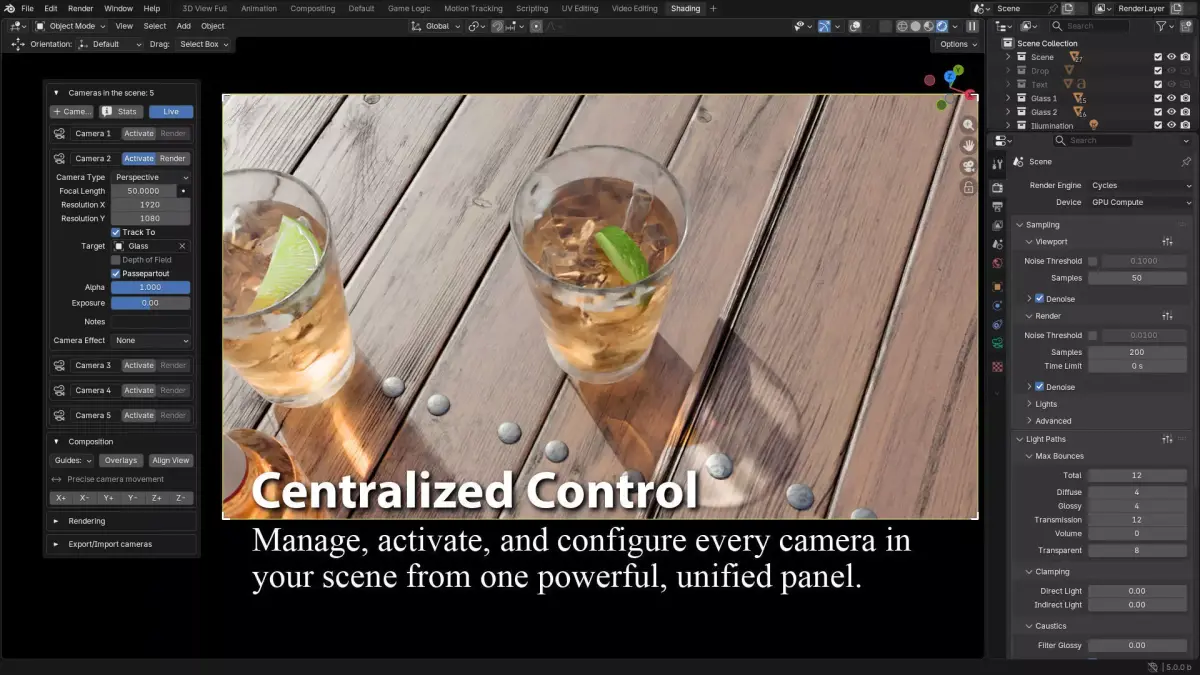This screenshot has height=675, width=1200.
Task: Open the Object Data properties tab icon
Action: [x=997, y=344]
